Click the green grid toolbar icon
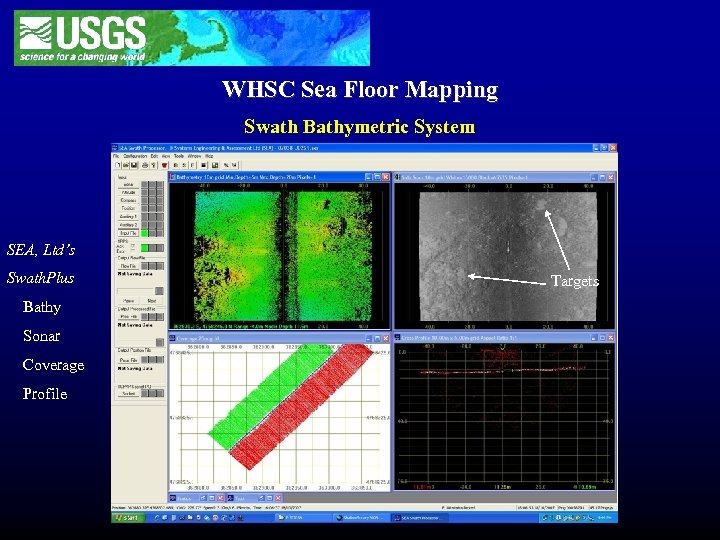Image resolution: width=720 pixels, height=540 pixels. [214, 165]
